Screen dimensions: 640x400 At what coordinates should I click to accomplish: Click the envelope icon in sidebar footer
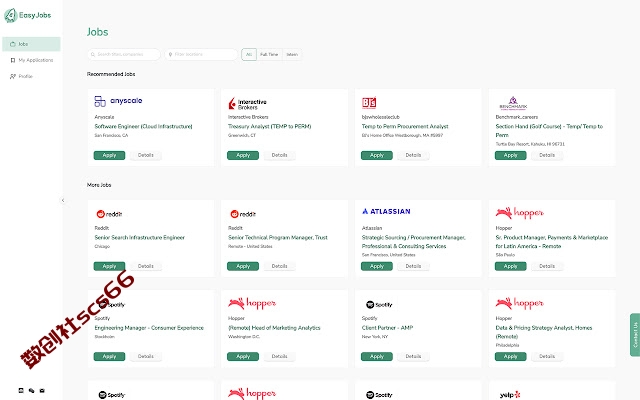point(42,391)
